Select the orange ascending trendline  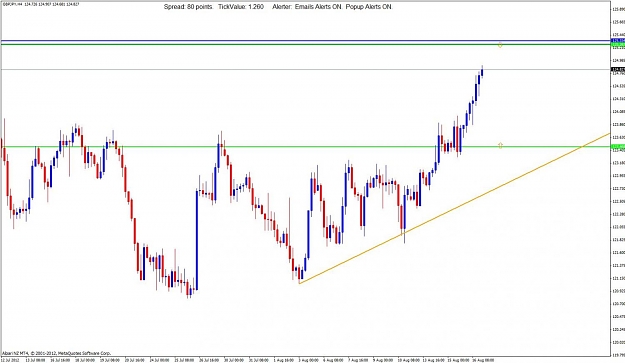(x=454, y=208)
